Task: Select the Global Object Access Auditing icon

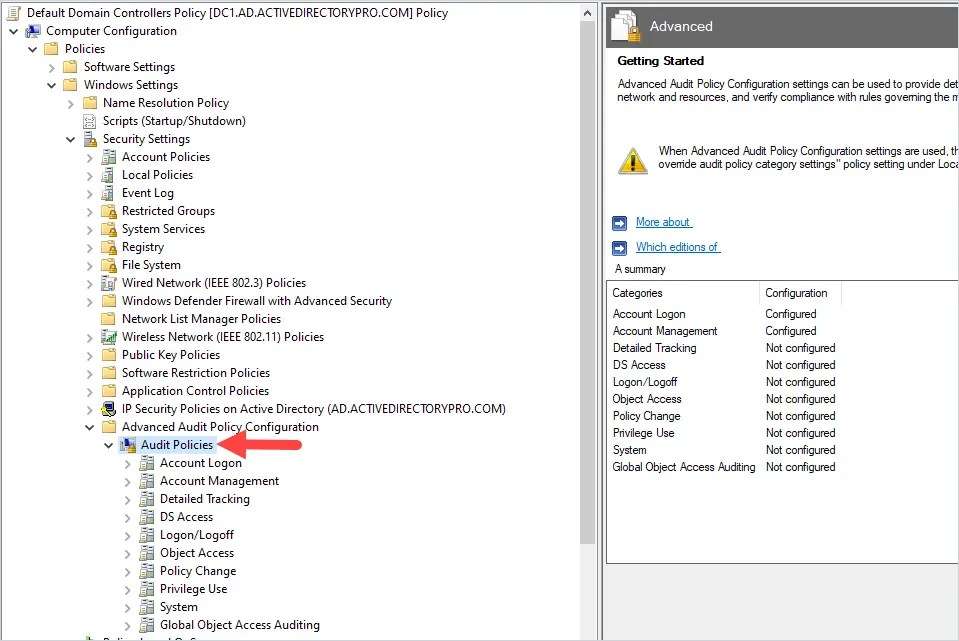Action: click(x=148, y=624)
